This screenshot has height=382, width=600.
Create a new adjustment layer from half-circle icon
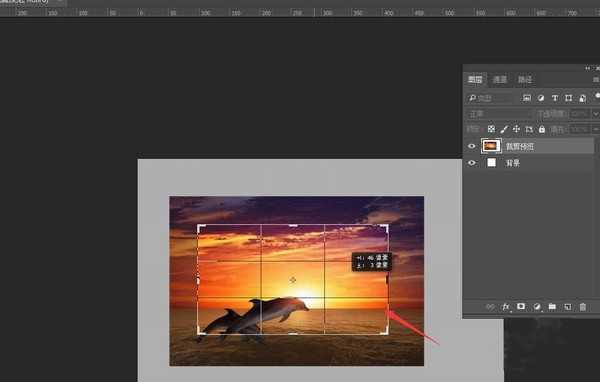coord(537,307)
